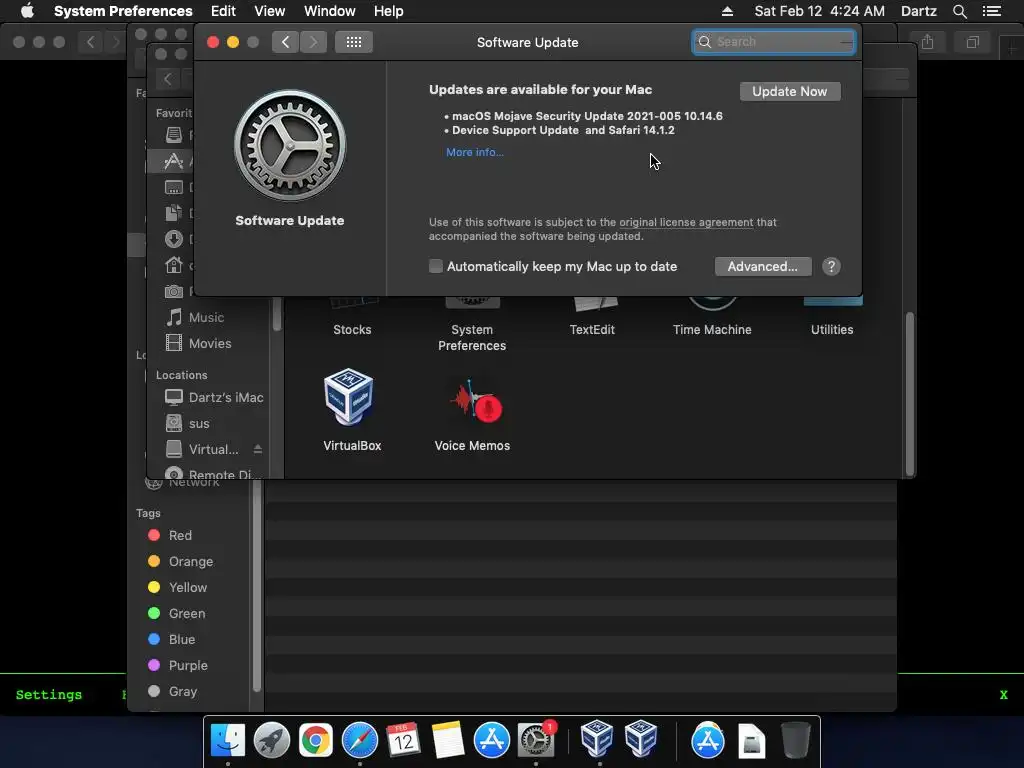Open the disk image file in Dock
Image resolution: width=1024 pixels, height=768 pixels.
pos(752,741)
